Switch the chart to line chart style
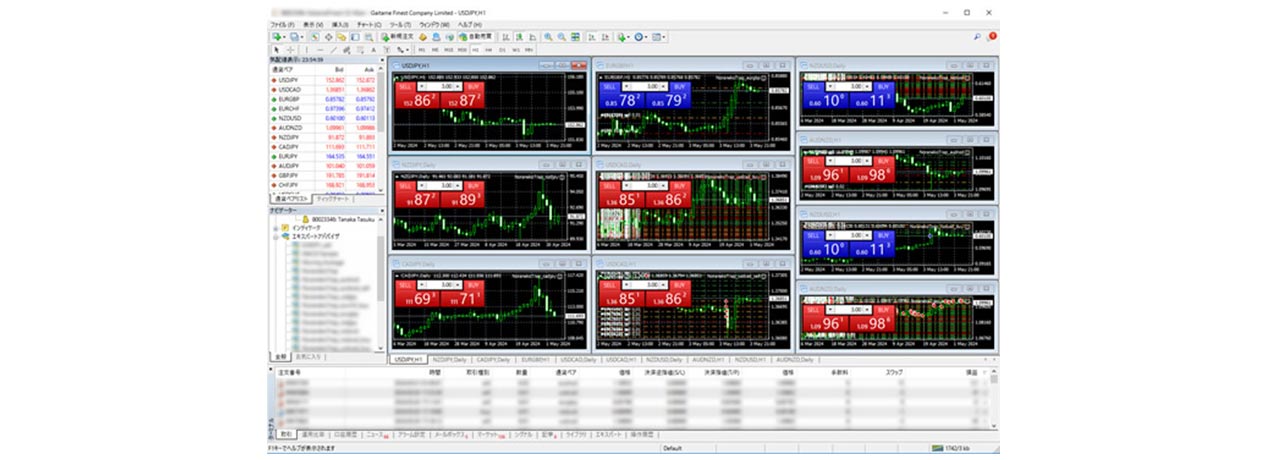 click(532, 37)
